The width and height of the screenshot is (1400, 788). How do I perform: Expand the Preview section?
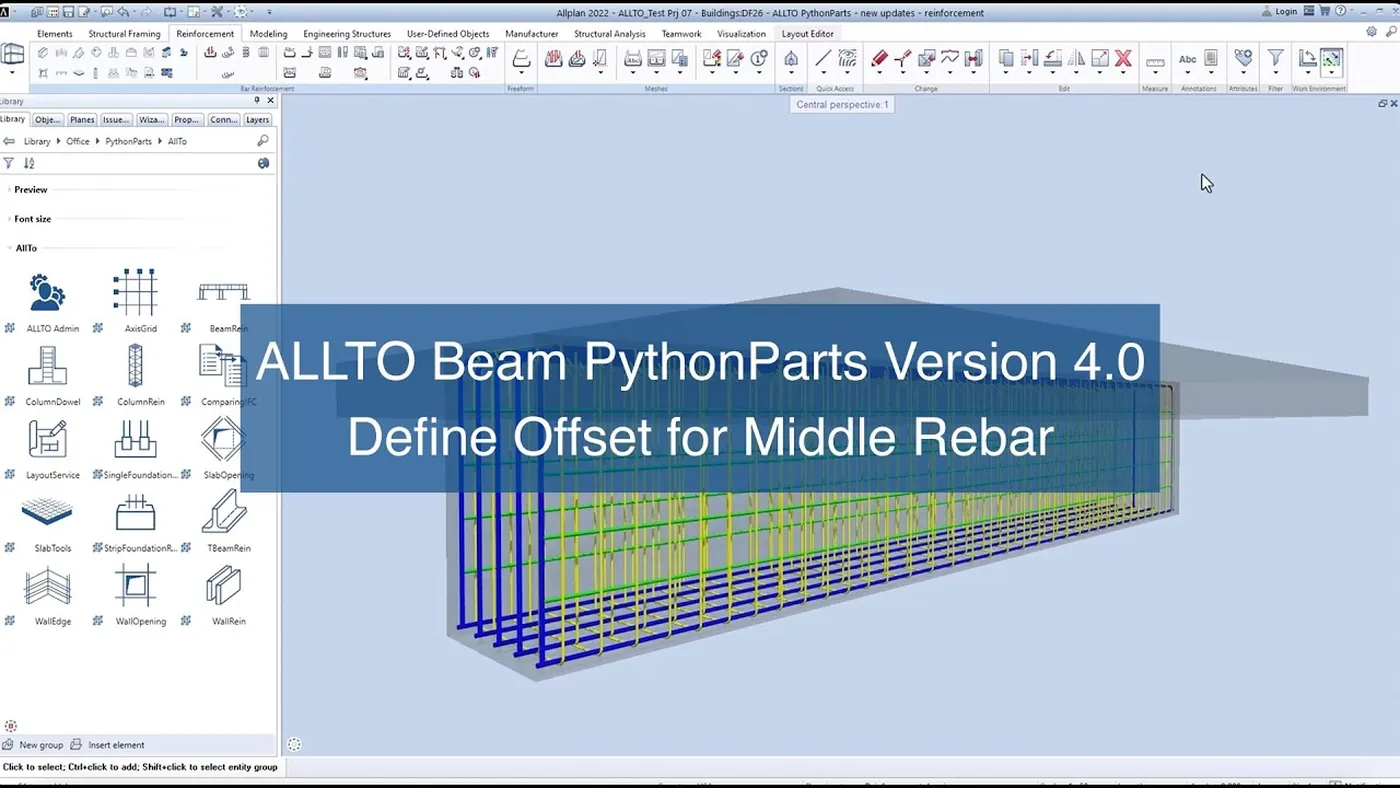click(x=31, y=190)
